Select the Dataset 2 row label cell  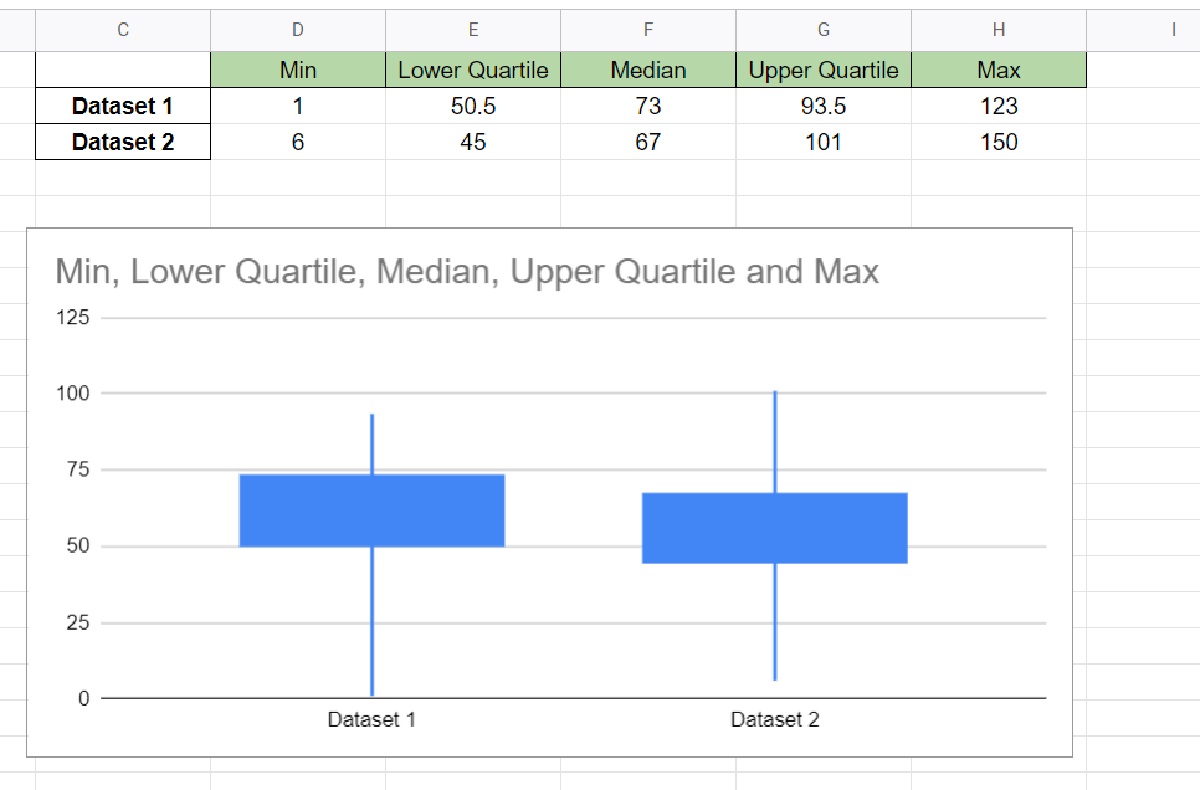(x=122, y=142)
